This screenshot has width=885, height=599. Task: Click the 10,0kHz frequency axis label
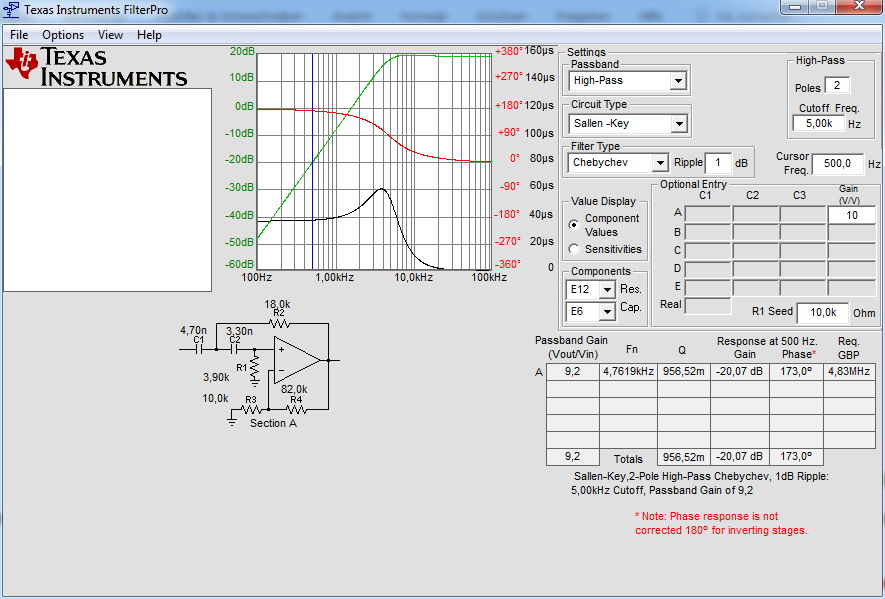413,278
